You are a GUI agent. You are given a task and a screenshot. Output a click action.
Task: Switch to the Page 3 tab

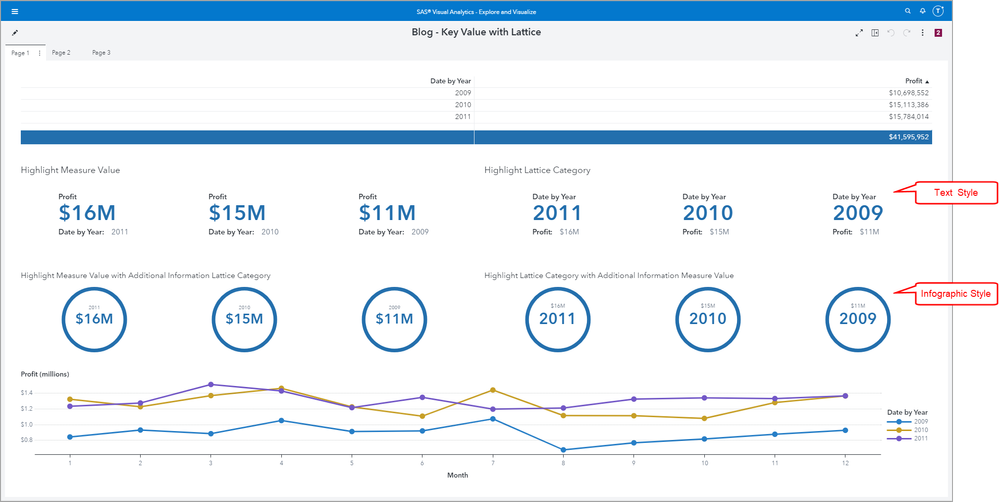tap(101, 53)
